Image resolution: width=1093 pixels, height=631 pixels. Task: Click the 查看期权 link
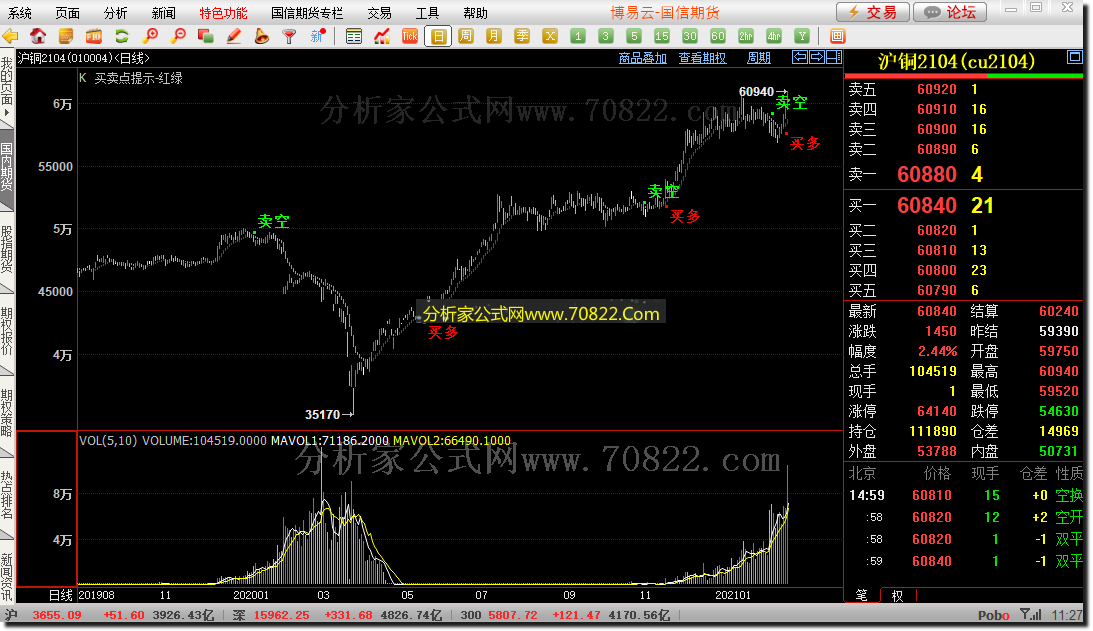point(703,58)
